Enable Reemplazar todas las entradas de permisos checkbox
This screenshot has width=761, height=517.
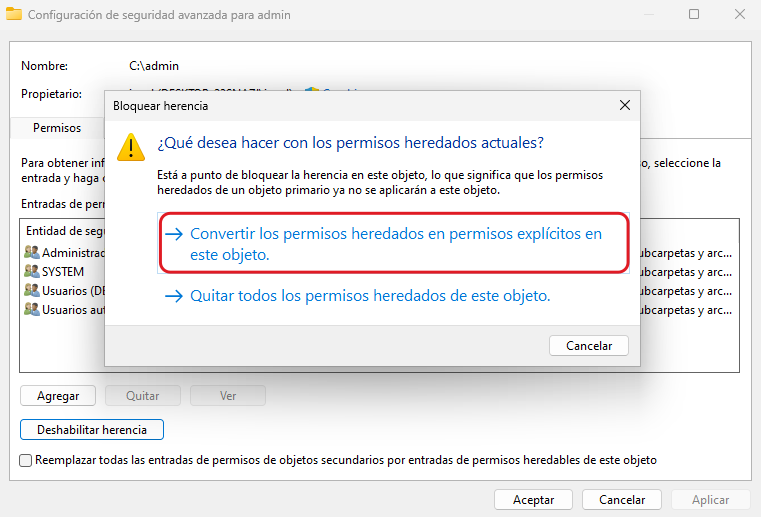pyautogui.click(x=26, y=461)
